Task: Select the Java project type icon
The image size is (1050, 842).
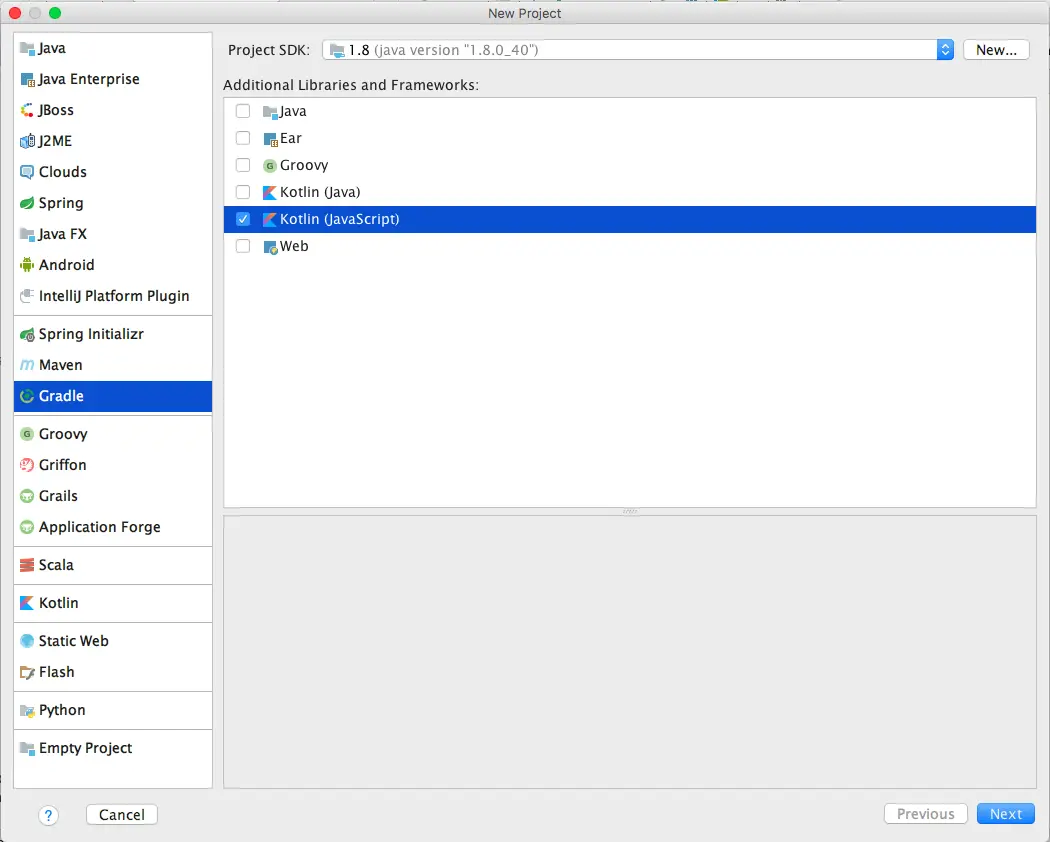Action: tap(27, 48)
